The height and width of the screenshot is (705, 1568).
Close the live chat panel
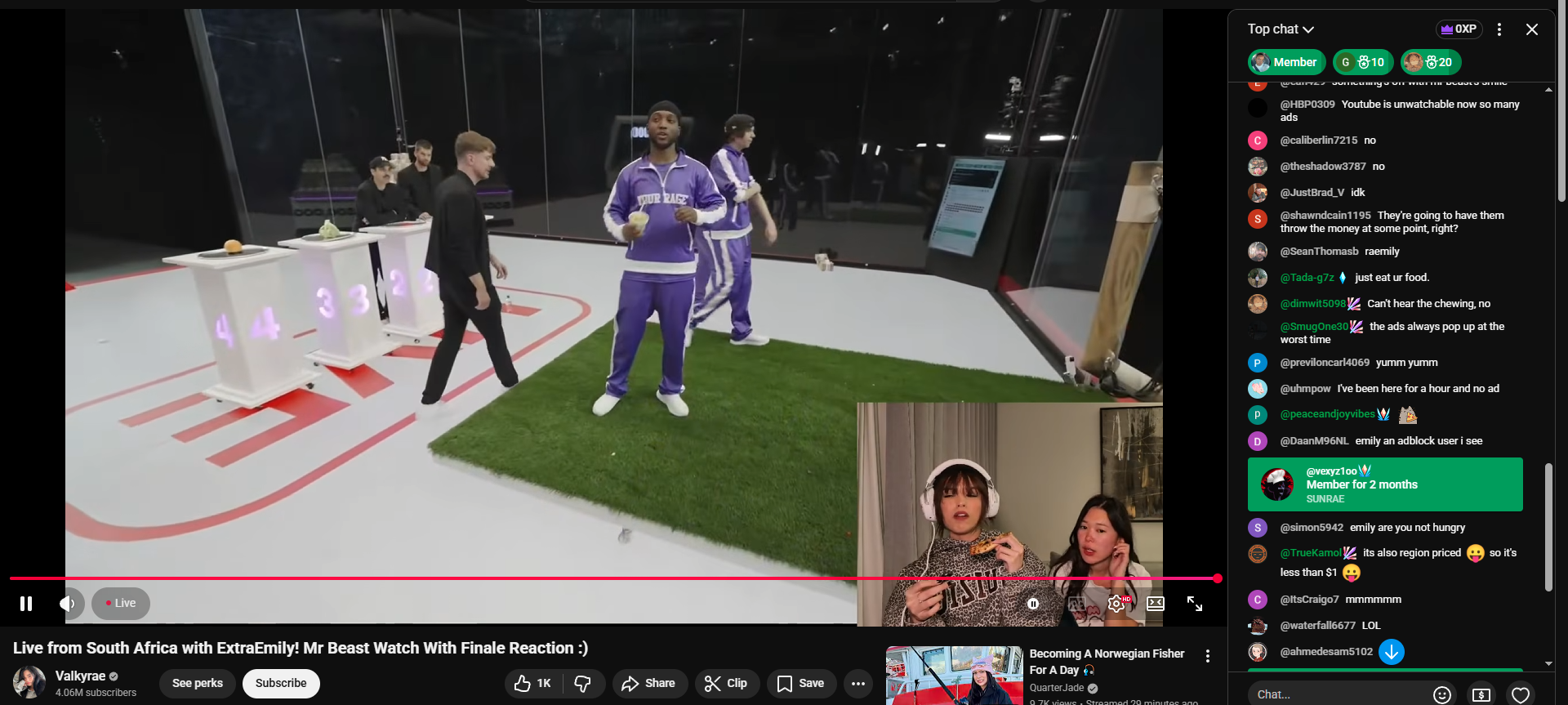pyautogui.click(x=1532, y=29)
